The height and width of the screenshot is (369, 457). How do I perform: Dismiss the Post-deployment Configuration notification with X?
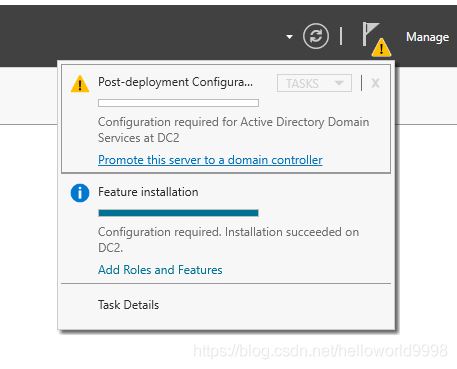click(x=375, y=83)
